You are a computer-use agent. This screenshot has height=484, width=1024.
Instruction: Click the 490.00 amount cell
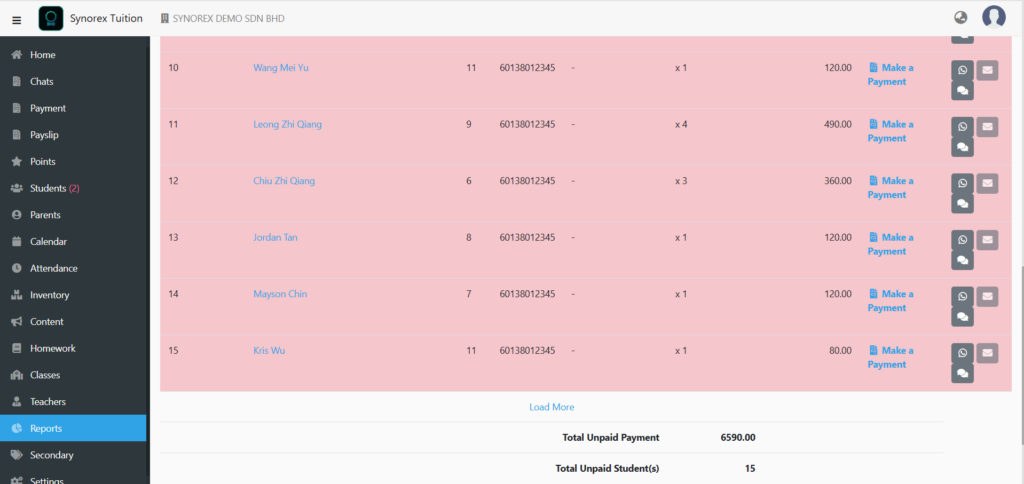coord(838,124)
